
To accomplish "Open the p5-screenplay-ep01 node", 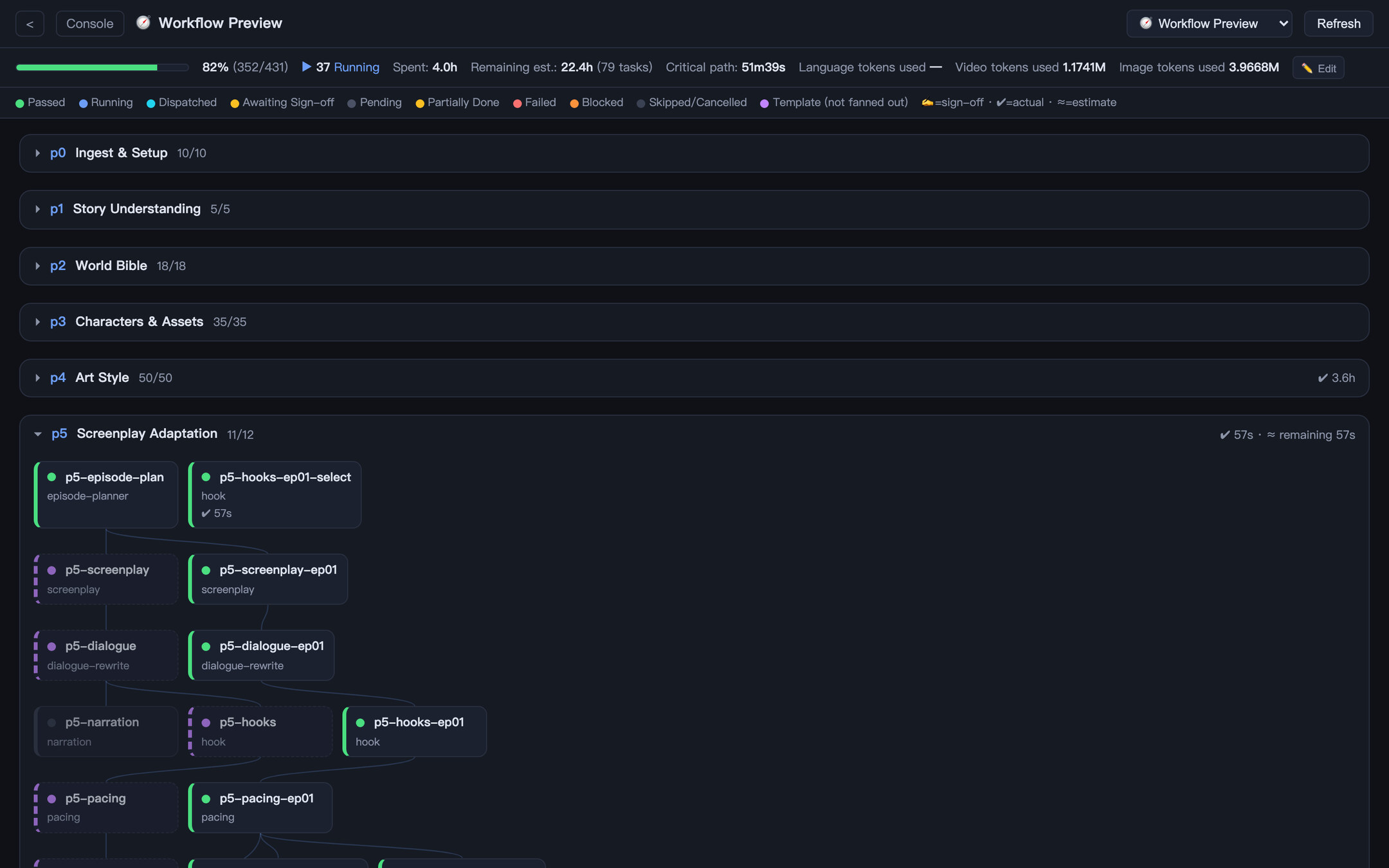I will coord(268,579).
